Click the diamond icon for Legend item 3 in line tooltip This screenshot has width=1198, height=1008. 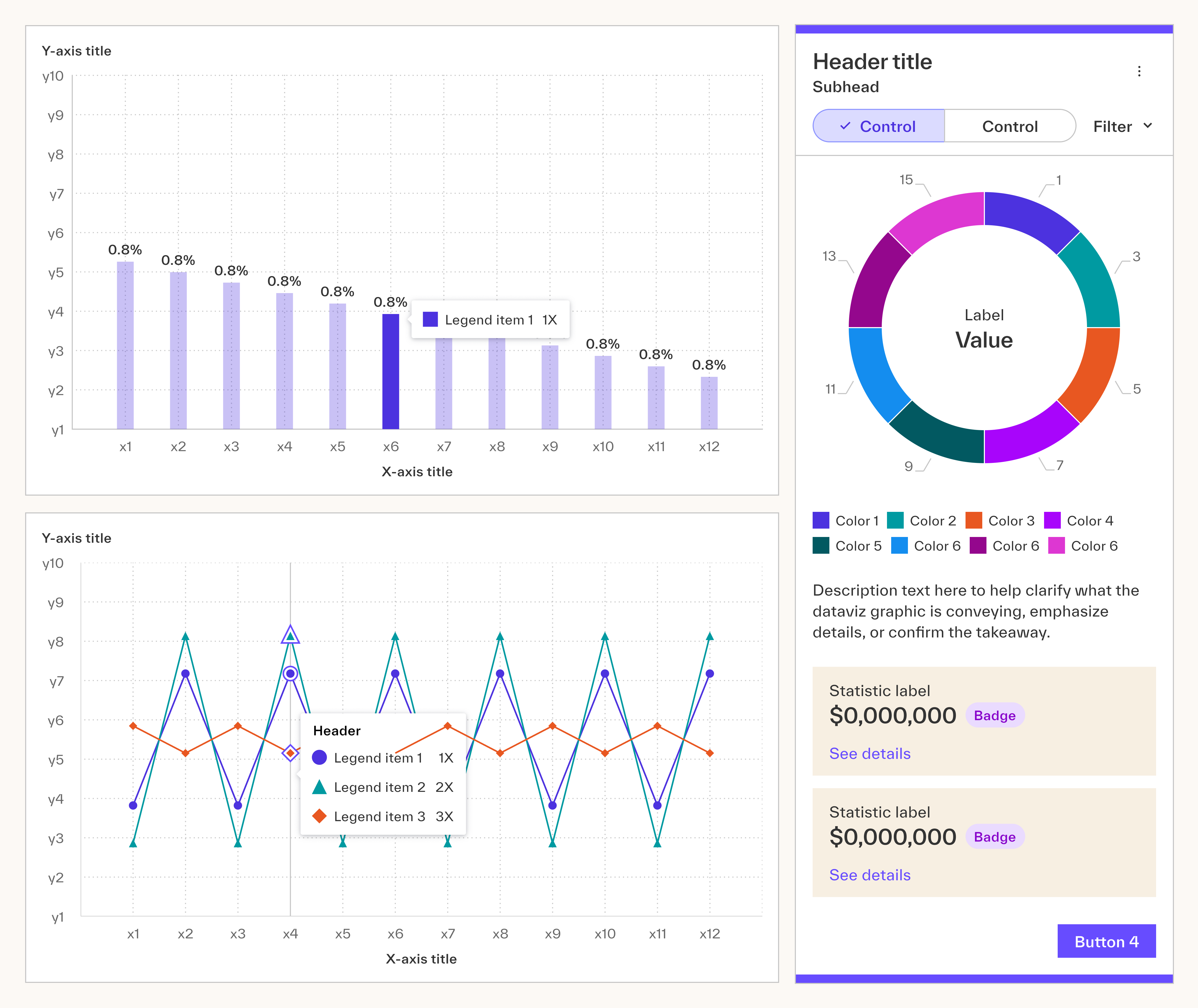[x=319, y=816]
